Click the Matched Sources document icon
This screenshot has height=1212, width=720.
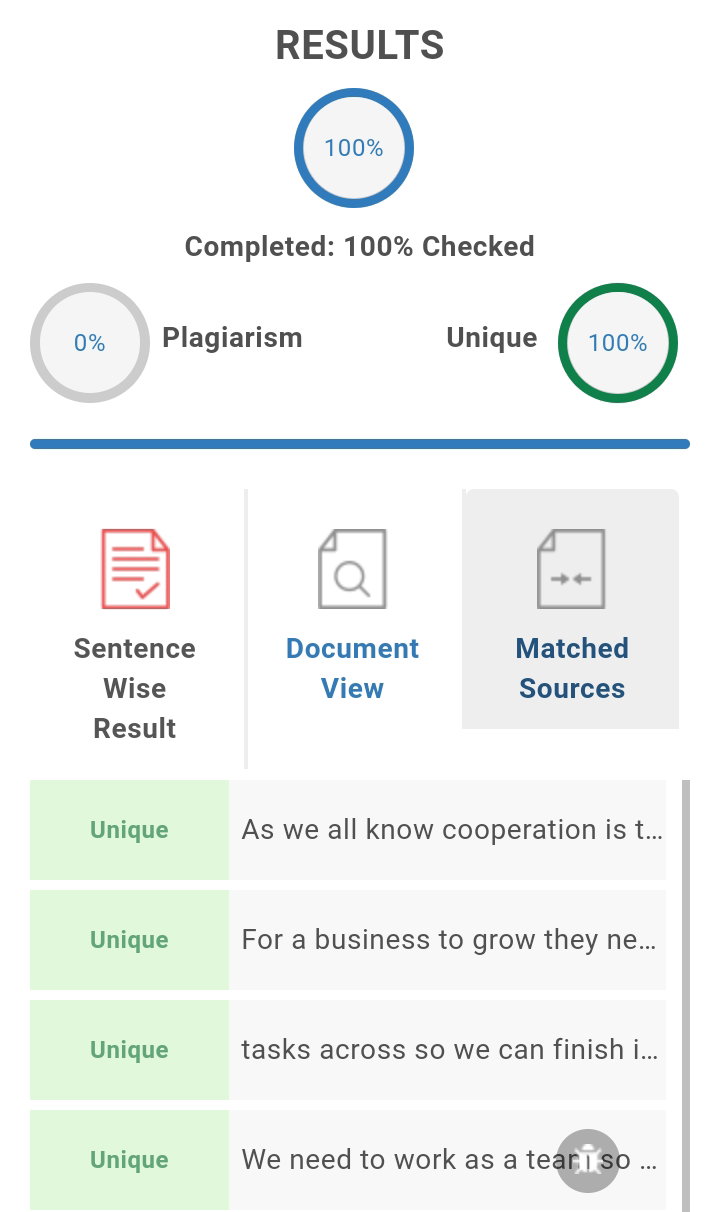571,569
